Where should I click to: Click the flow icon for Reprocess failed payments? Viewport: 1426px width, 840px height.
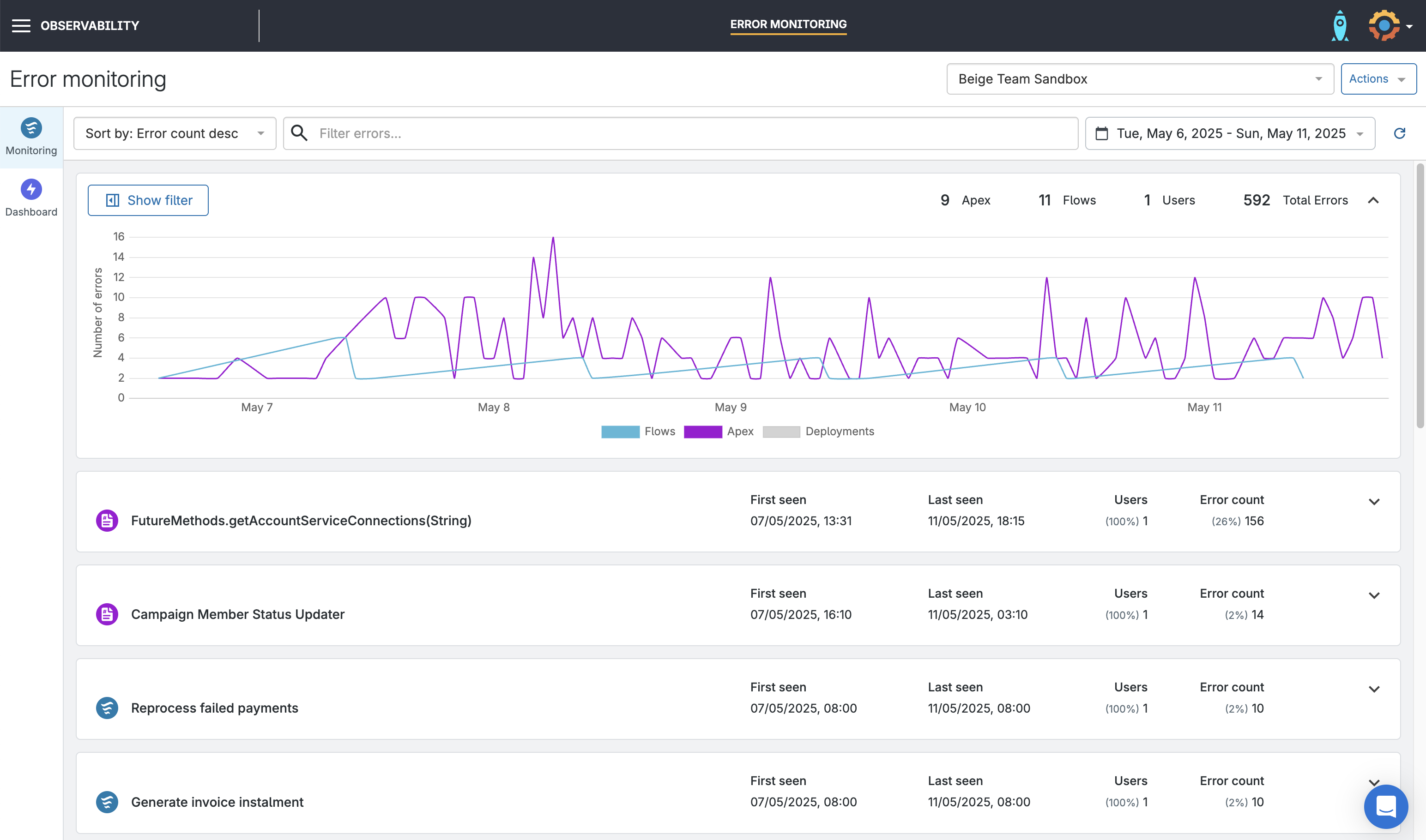click(107, 708)
